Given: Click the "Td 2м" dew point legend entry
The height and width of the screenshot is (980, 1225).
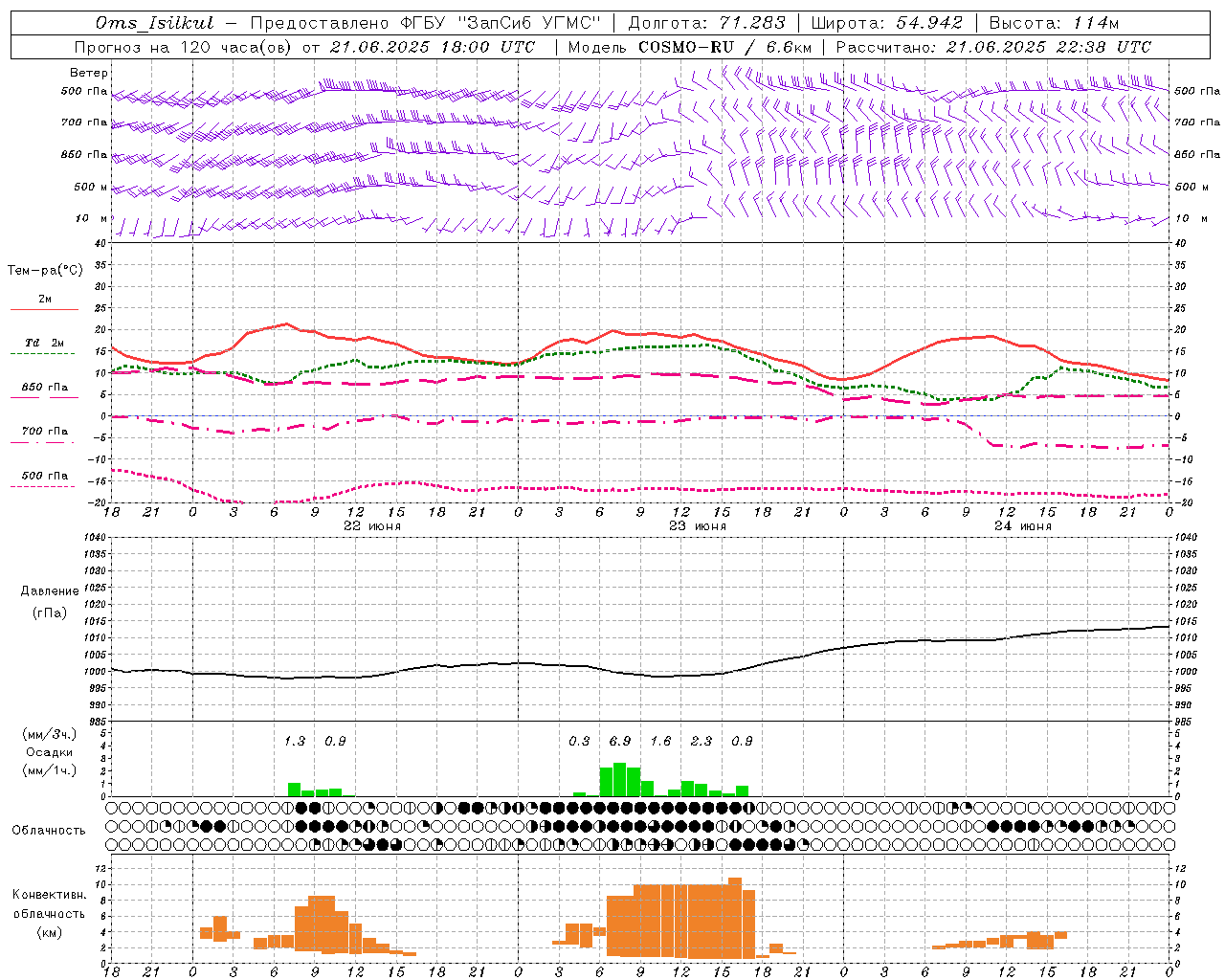Looking at the screenshot, I should tap(45, 343).
